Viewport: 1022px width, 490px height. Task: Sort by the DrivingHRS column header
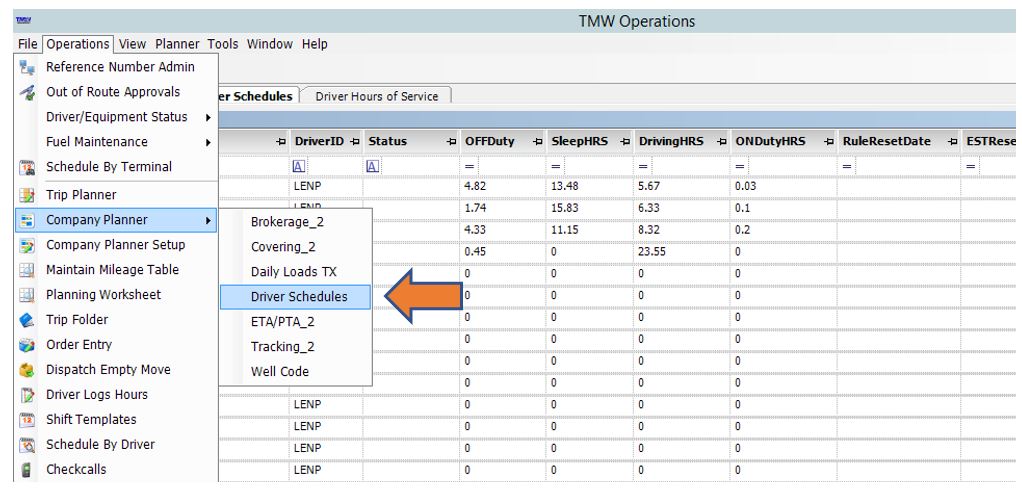(671, 141)
